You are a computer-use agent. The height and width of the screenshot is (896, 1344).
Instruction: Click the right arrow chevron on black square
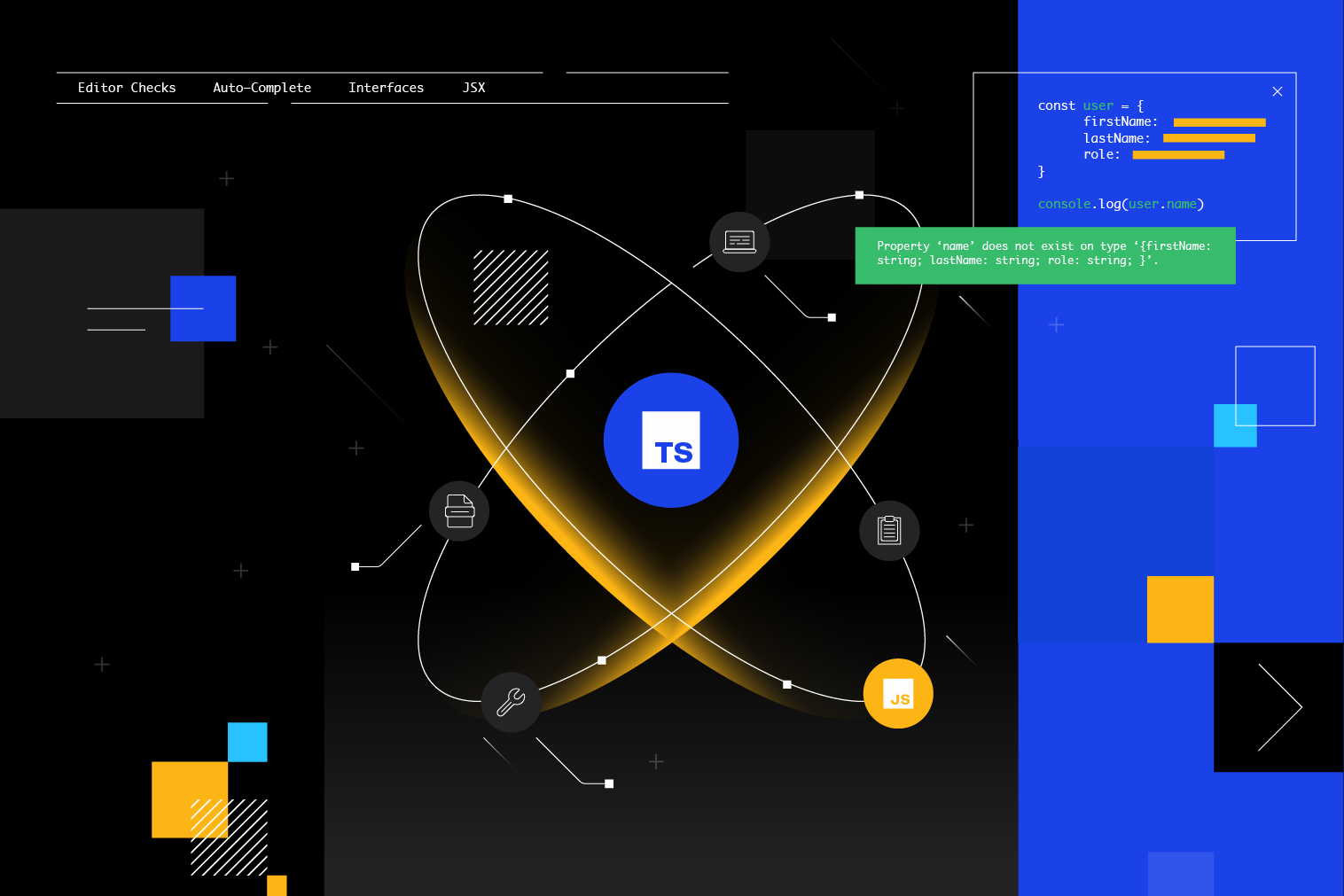(1279, 707)
